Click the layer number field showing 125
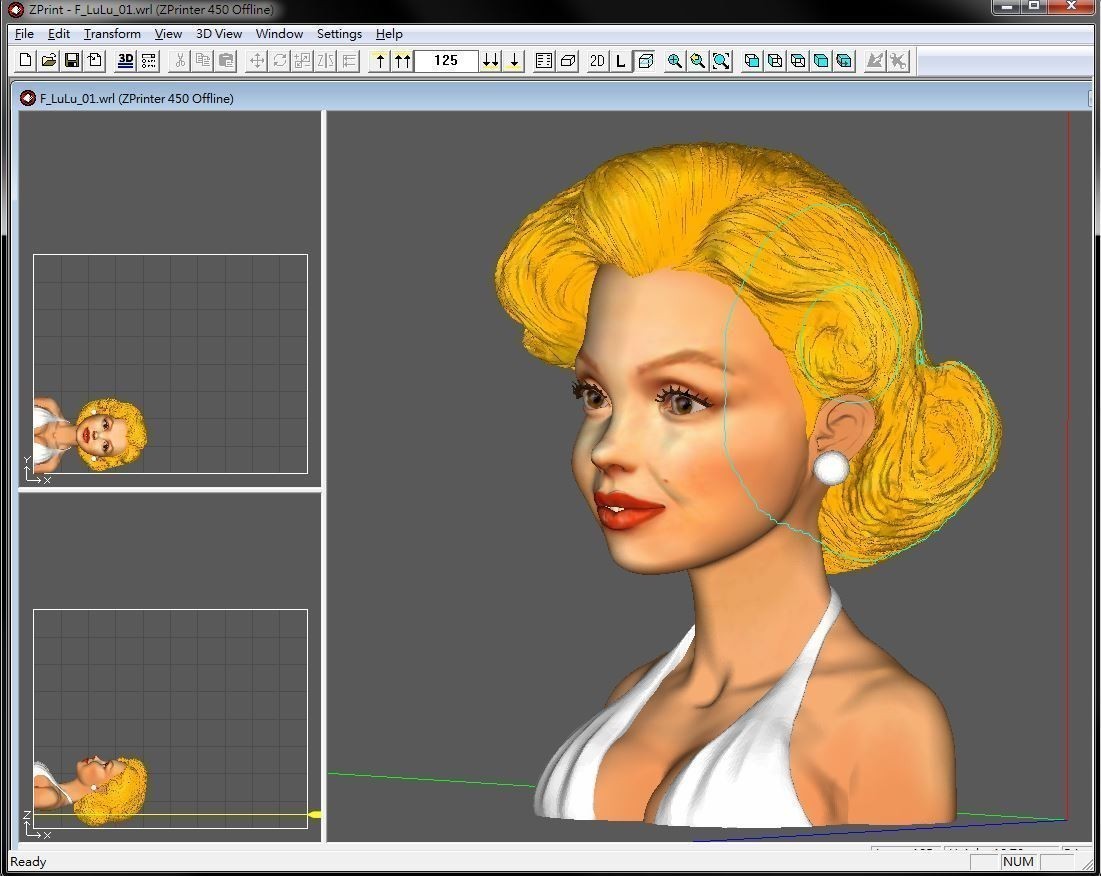This screenshot has height=876, width=1101. pos(446,61)
